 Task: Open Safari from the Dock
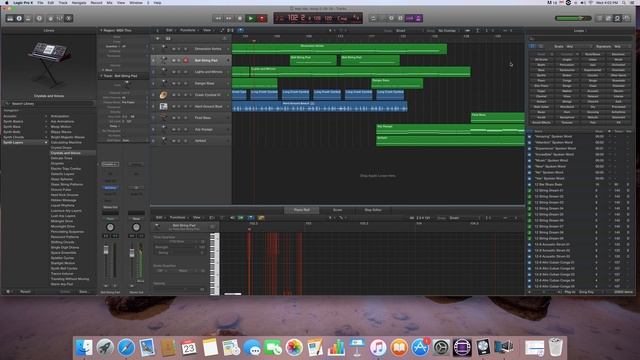pos(126,348)
